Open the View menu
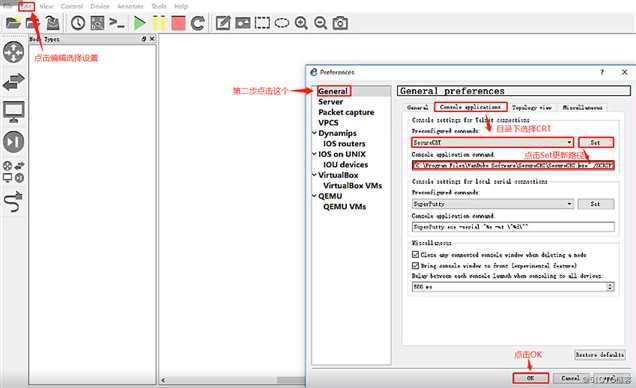636x388 pixels. (x=47, y=6)
